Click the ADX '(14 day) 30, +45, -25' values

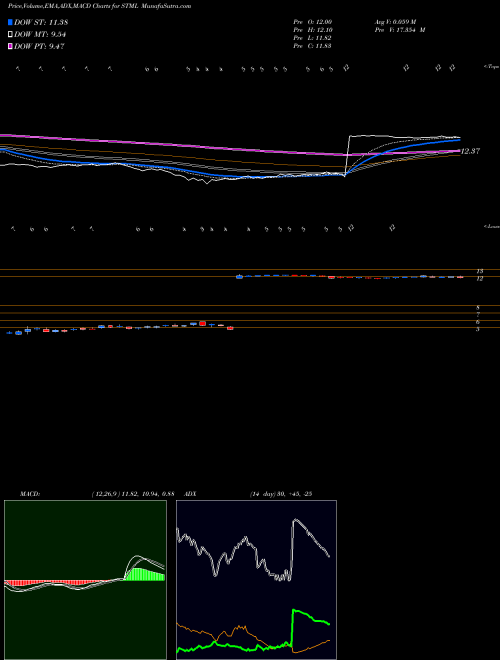(x=281, y=494)
